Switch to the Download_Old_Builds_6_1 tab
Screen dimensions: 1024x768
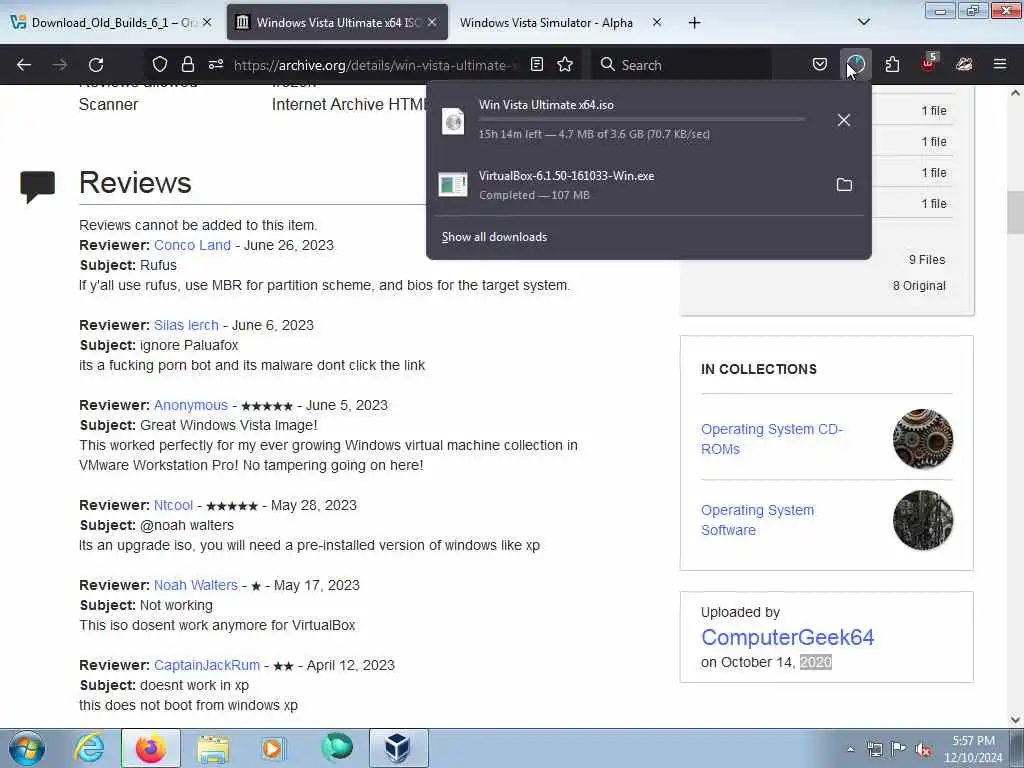[x=112, y=23]
